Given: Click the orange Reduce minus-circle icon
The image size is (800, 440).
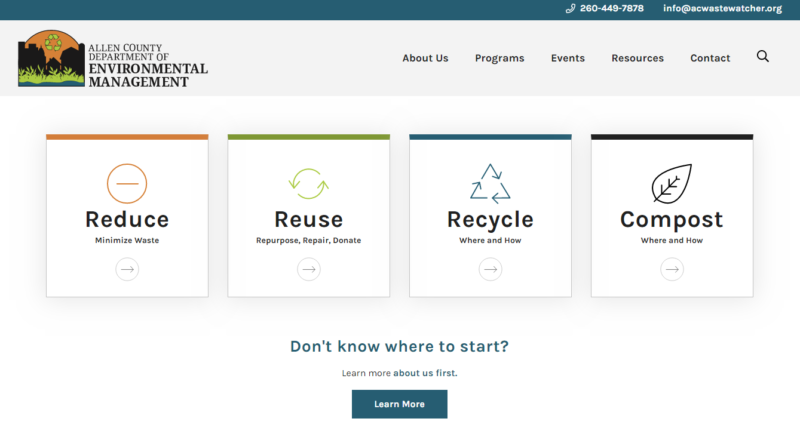Looking at the screenshot, I should click(x=127, y=184).
